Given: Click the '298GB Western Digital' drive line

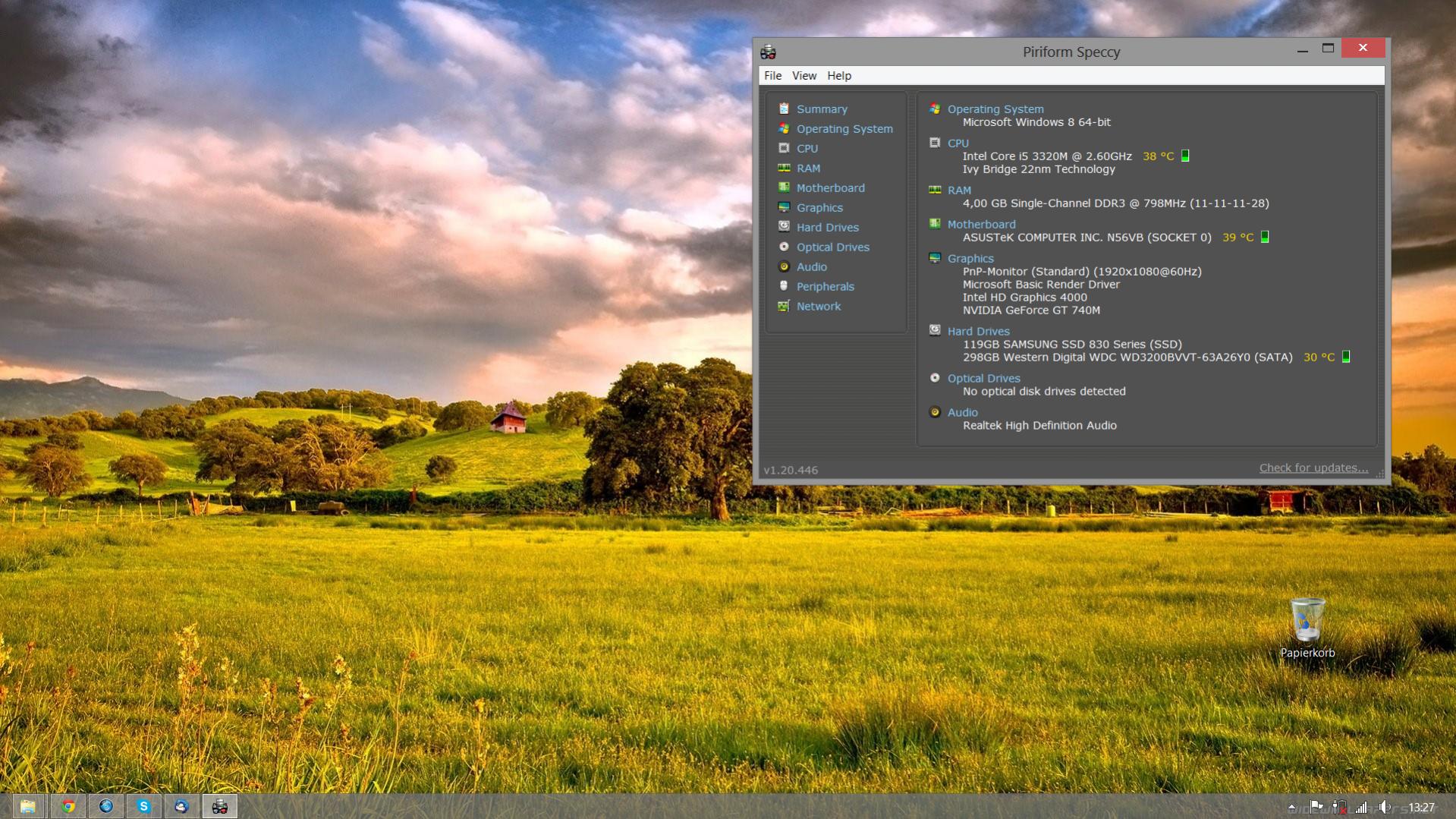Looking at the screenshot, I should pyautogui.click(x=1127, y=358).
